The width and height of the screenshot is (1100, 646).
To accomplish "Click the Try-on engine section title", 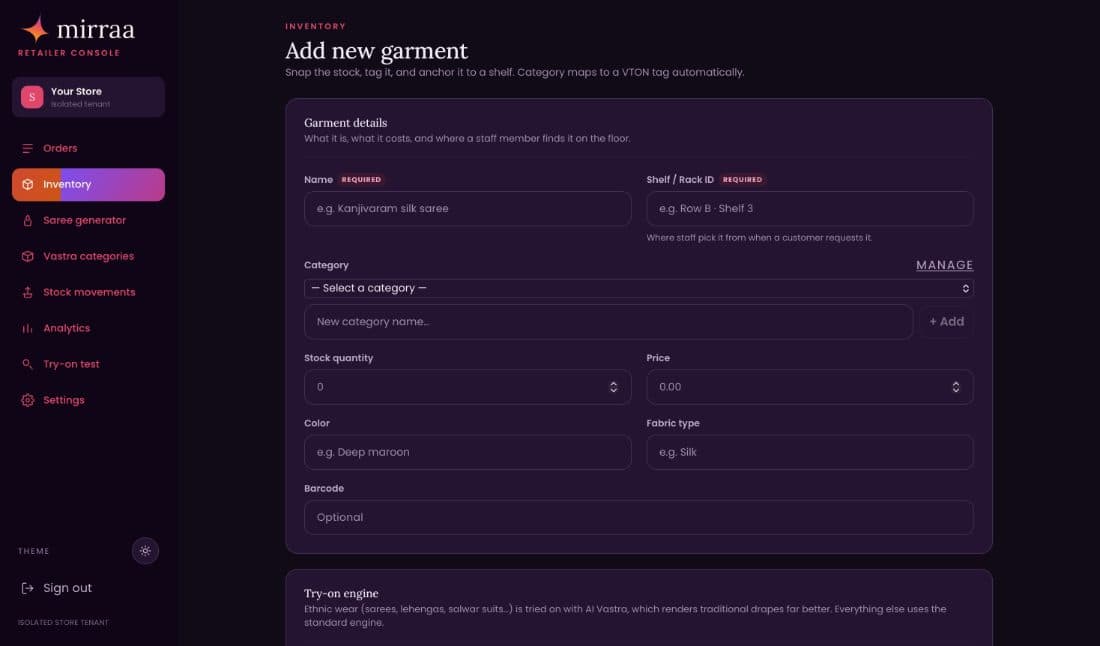I will point(341,593).
